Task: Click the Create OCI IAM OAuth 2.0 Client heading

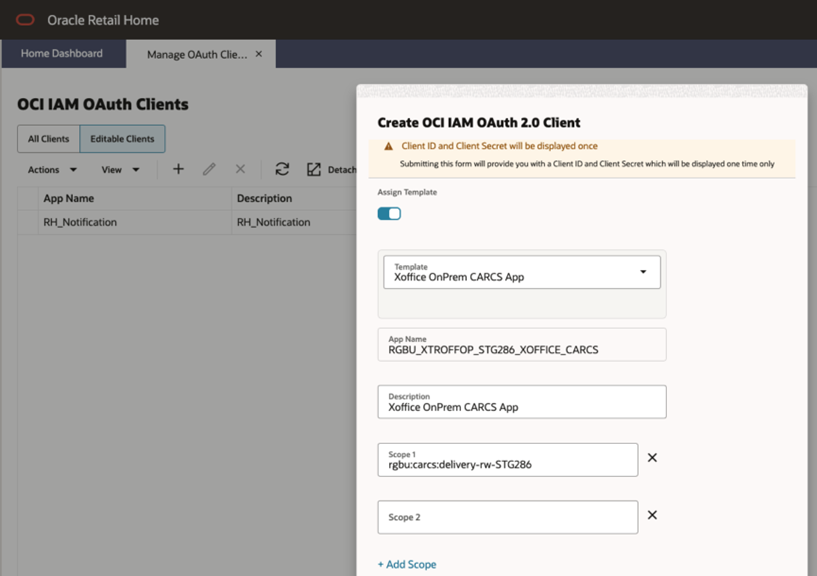Action: pos(479,122)
